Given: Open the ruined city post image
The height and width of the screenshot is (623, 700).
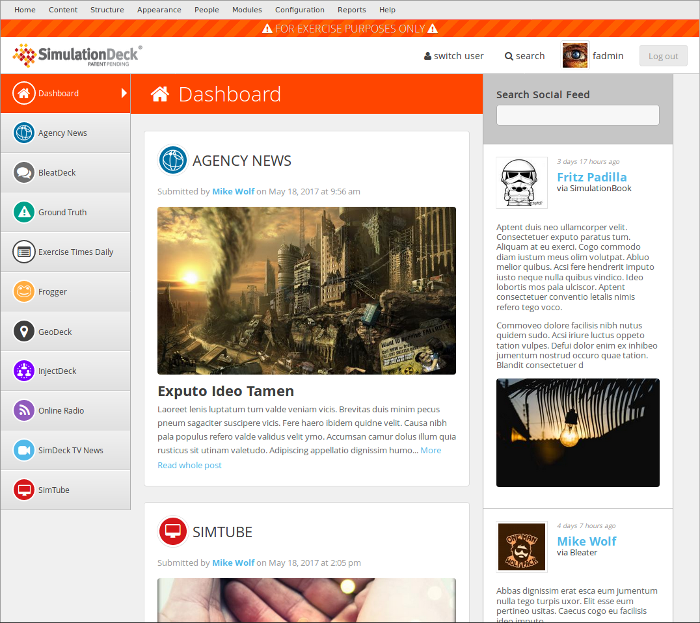Looking at the screenshot, I should pyautogui.click(x=306, y=291).
